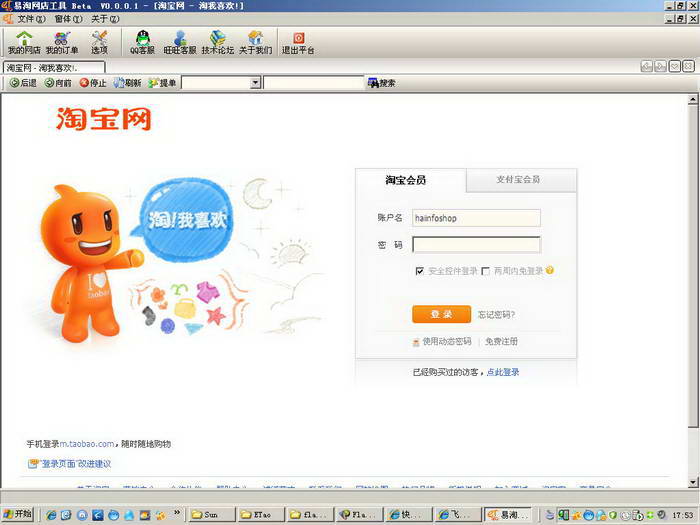Click orange 登录 login button
The width and height of the screenshot is (700, 525).
click(x=442, y=314)
